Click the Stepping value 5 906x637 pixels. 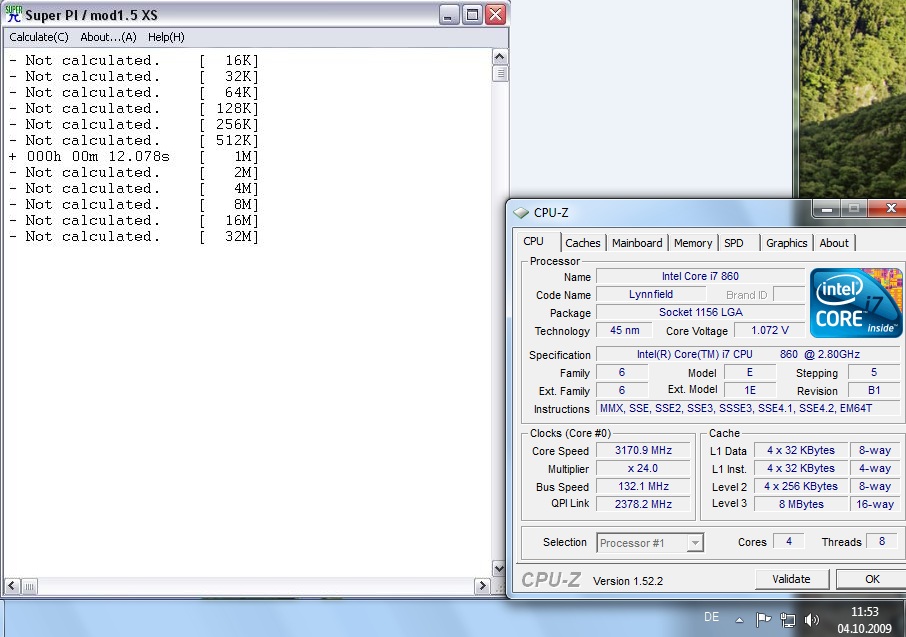tap(874, 372)
